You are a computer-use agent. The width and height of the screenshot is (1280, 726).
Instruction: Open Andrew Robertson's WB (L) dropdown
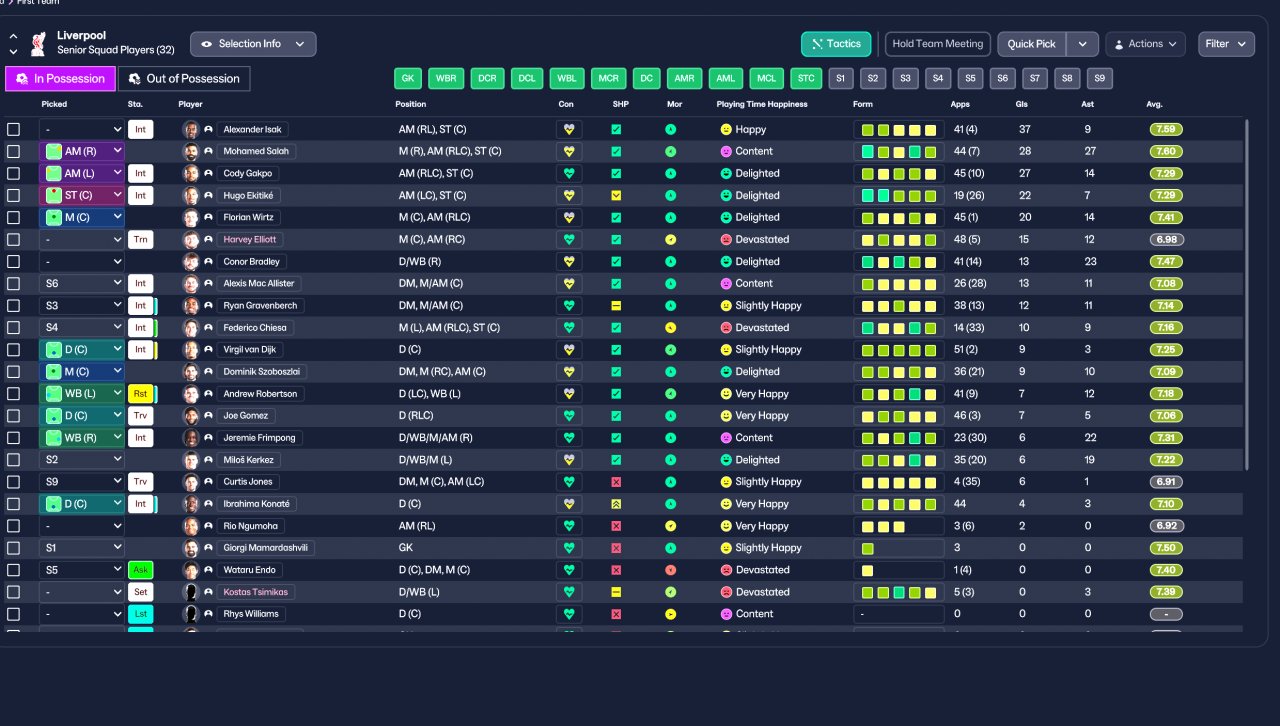point(82,393)
